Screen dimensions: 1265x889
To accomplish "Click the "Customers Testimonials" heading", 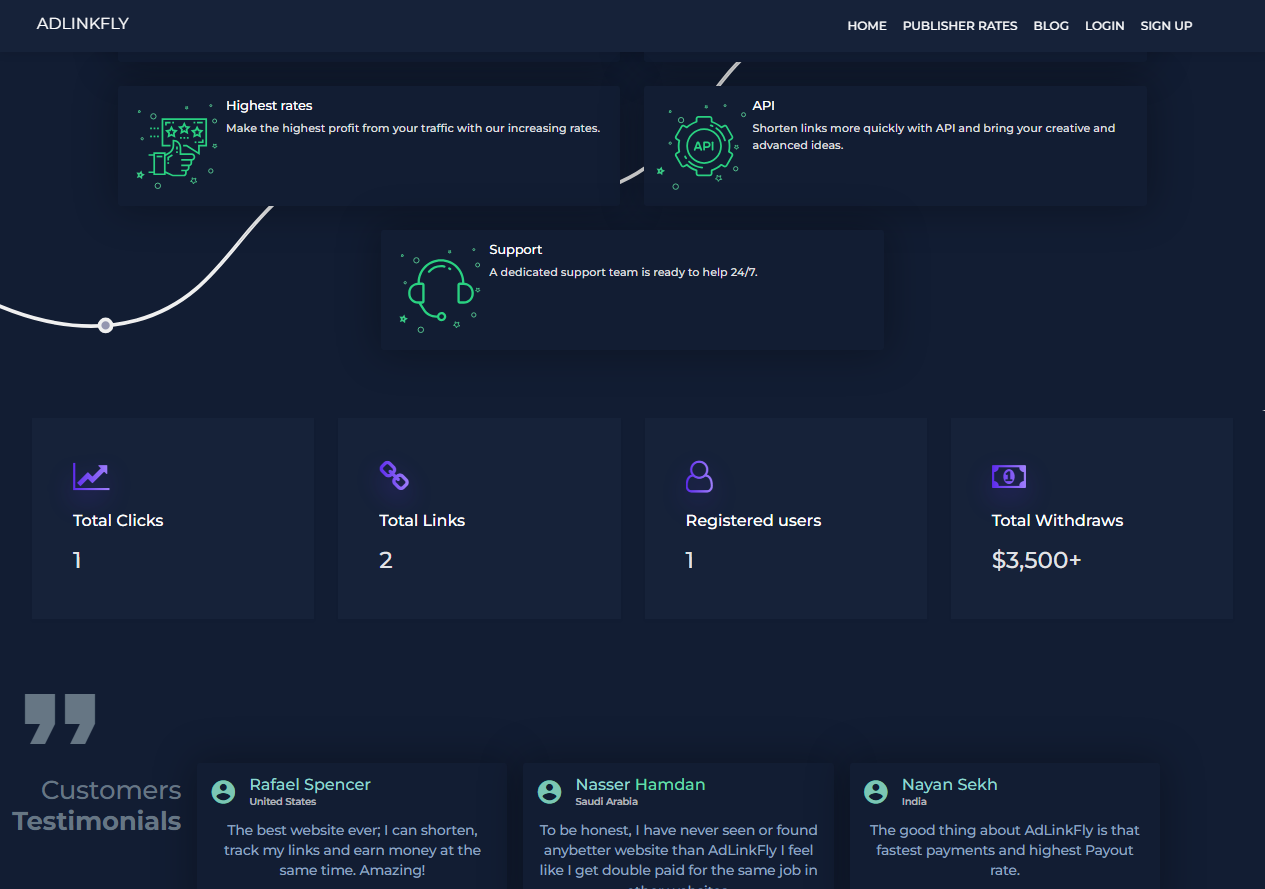I will click(x=97, y=806).
